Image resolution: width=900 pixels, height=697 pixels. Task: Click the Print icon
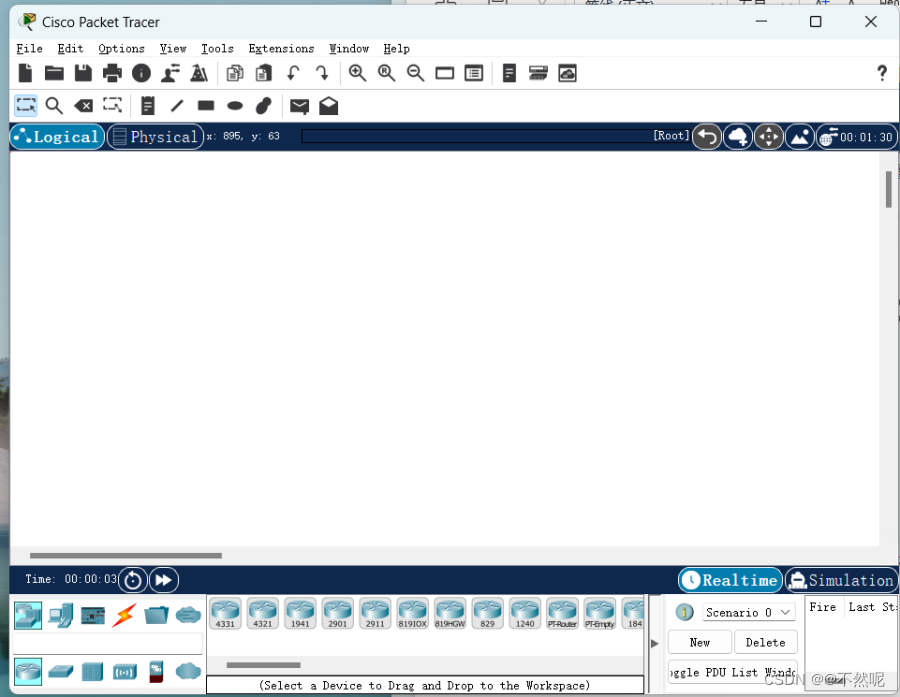click(112, 73)
